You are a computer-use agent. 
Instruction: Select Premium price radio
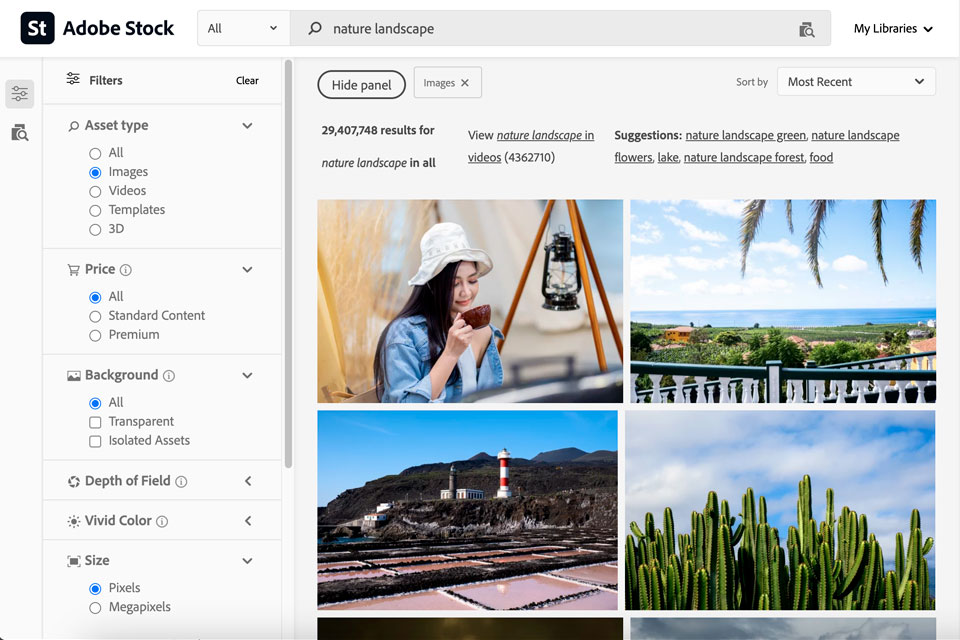[x=95, y=336]
